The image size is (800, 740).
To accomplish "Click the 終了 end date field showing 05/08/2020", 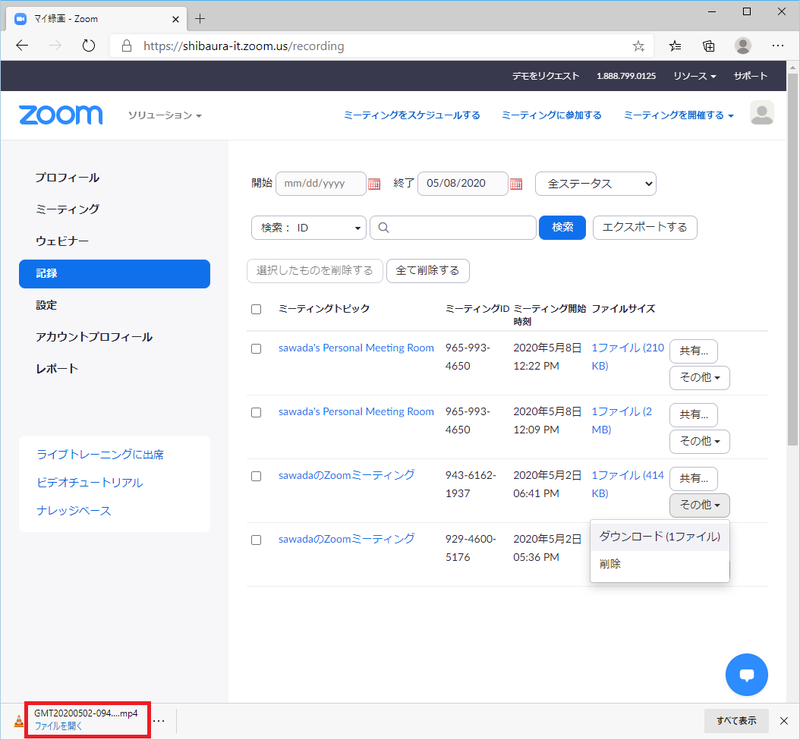I will coord(463,184).
